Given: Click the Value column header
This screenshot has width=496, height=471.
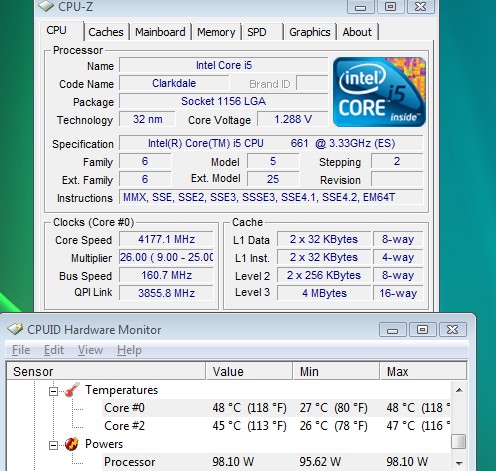Looking at the screenshot, I should coord(249,371).
